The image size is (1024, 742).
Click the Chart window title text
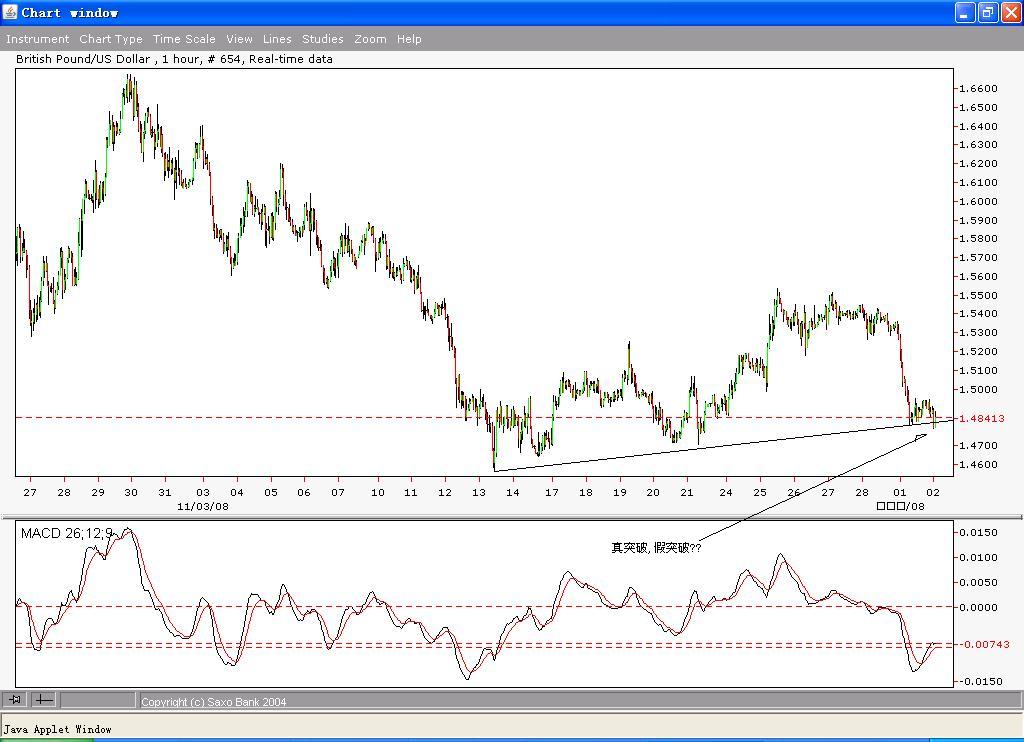point(69,12)
